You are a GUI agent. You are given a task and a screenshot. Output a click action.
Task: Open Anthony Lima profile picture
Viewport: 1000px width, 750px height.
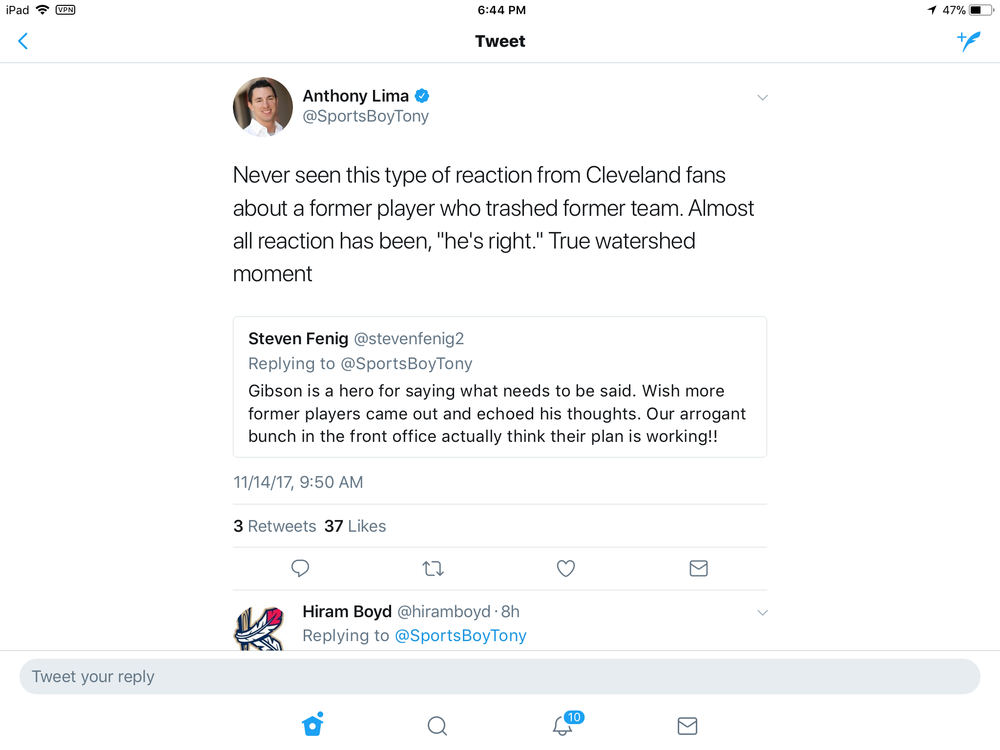(x=263, y=107)
